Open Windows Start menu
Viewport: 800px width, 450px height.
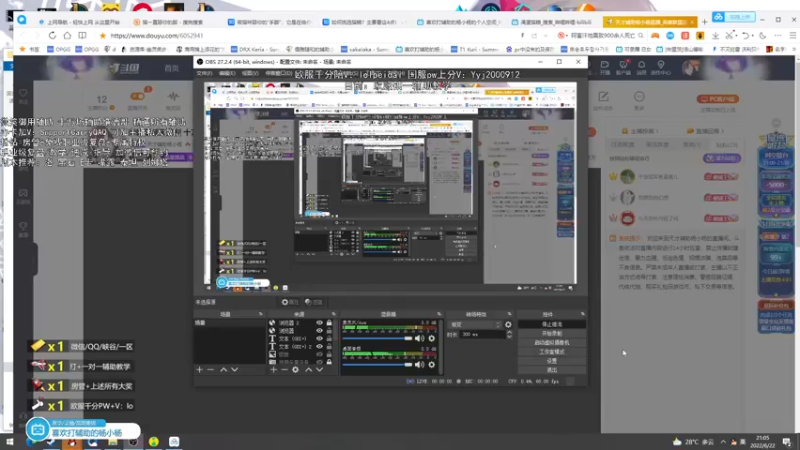click(x=9, y=442)
